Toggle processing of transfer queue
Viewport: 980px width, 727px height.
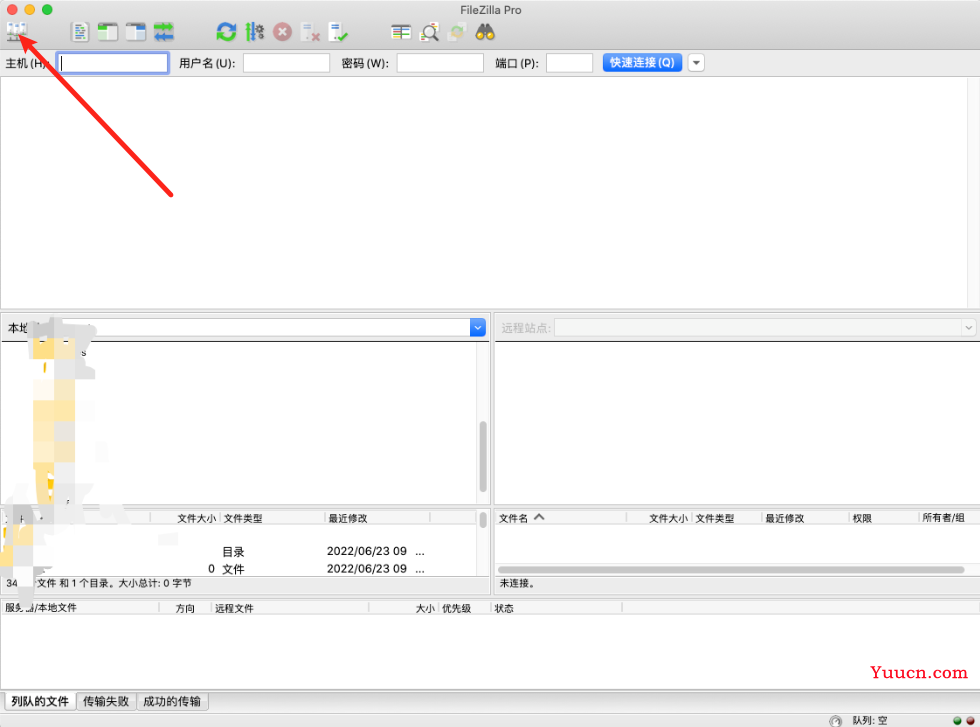[x=254, y=32]
